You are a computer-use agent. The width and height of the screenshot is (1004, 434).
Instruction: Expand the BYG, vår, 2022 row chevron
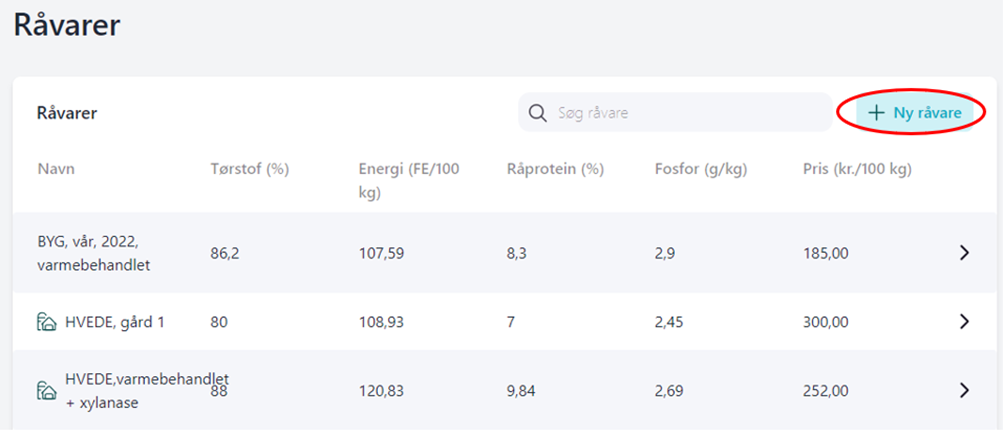(964, 253)
